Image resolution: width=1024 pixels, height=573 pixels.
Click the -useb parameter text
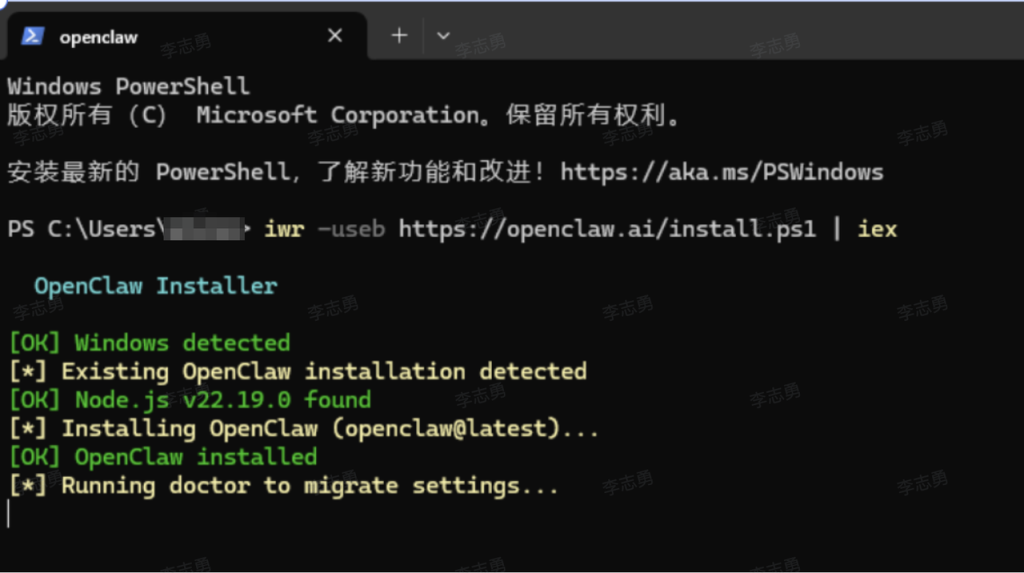click(351, 229)
